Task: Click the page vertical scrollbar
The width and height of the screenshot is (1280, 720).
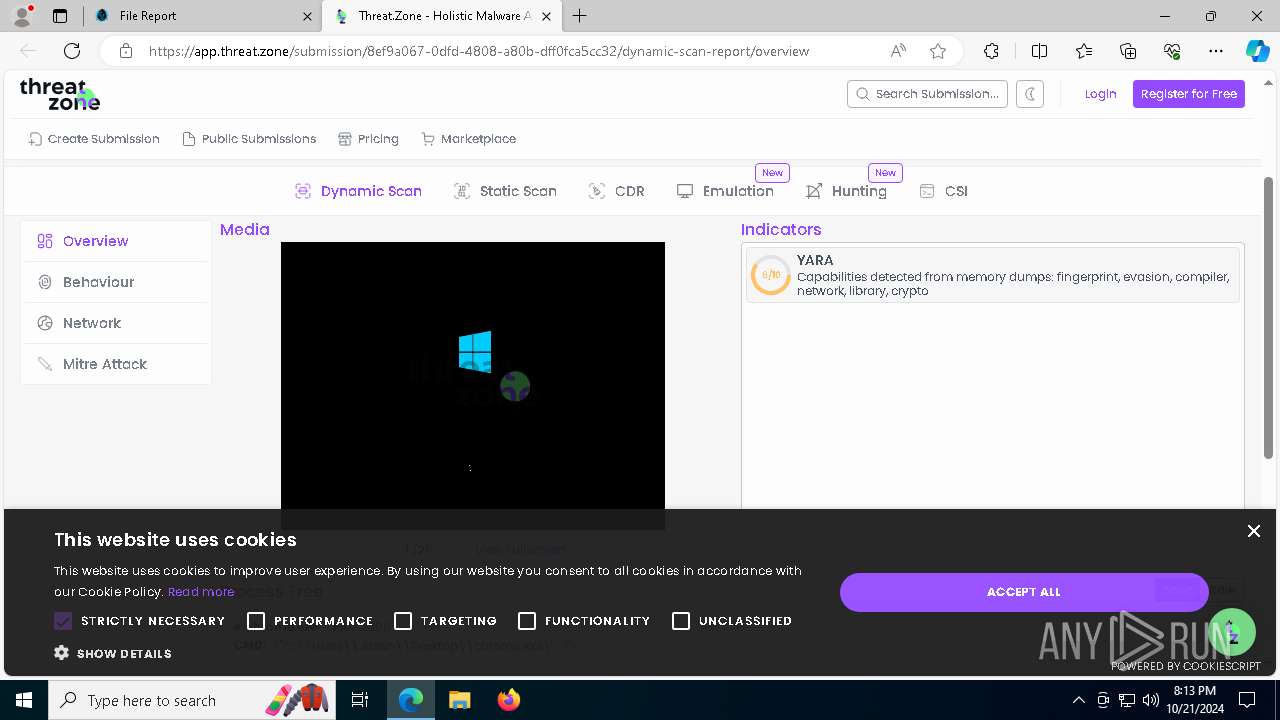Action: [x=1269, y=316]
